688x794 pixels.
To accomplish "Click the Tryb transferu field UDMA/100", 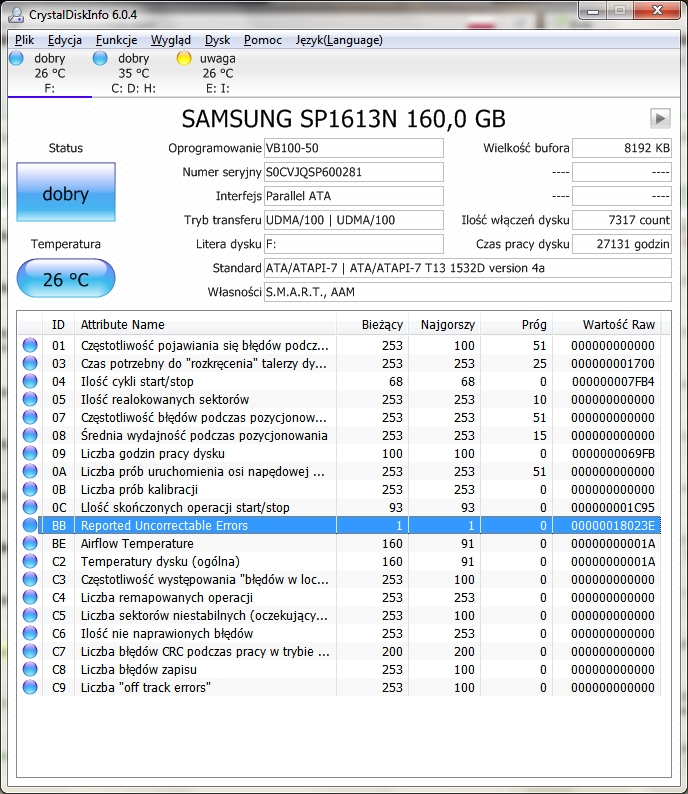I will coord(354,220).
